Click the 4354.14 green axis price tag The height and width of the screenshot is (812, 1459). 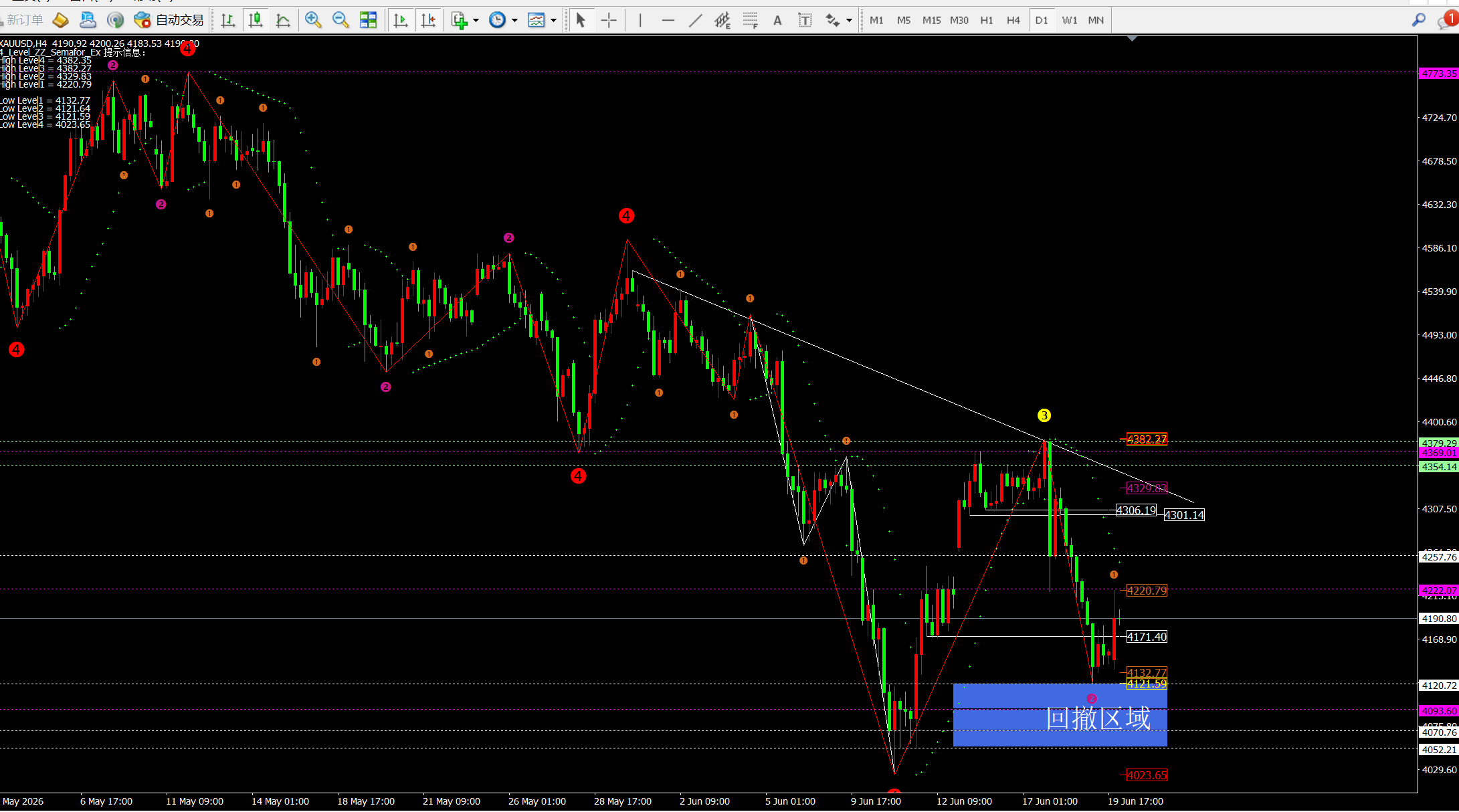(1438, 467)
